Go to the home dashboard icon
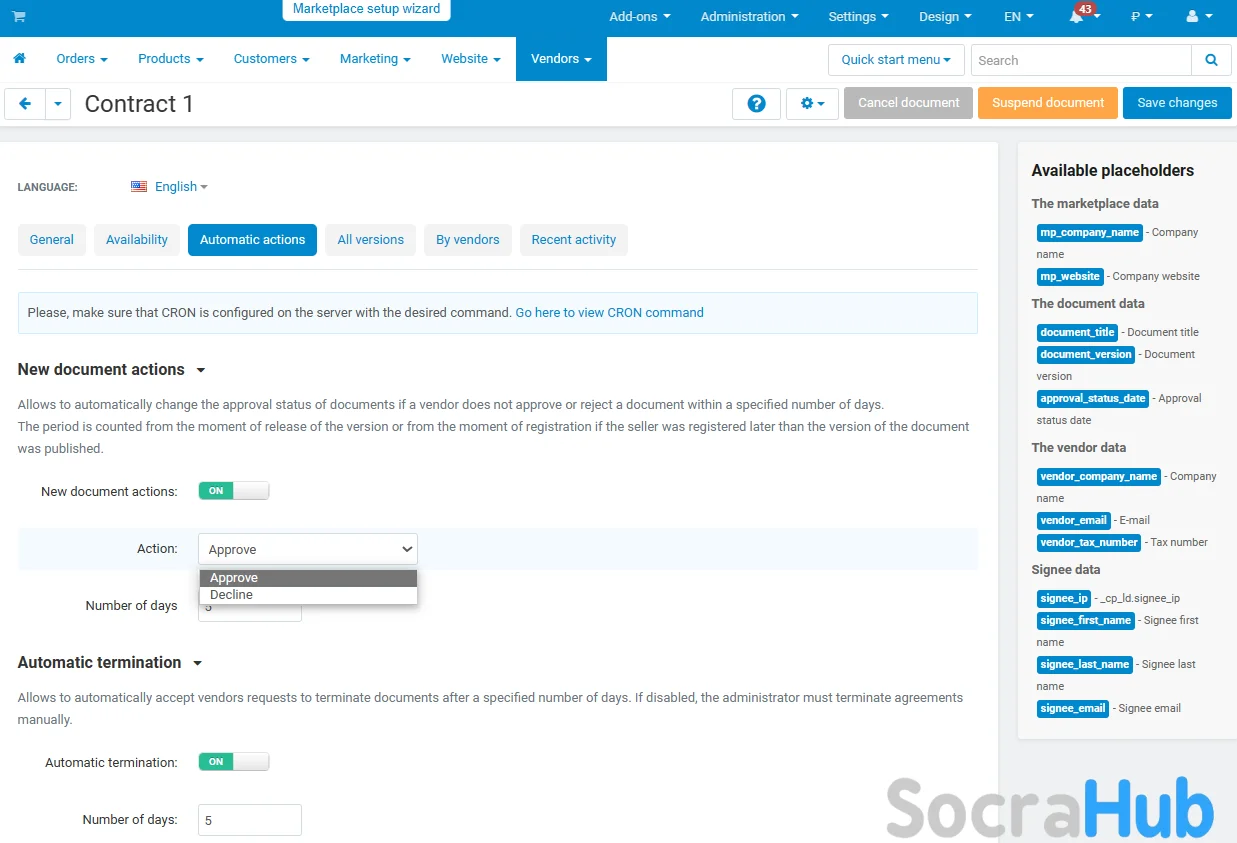Image resolution: width=1237 pixels, height=843 pixels. point(19,59)
